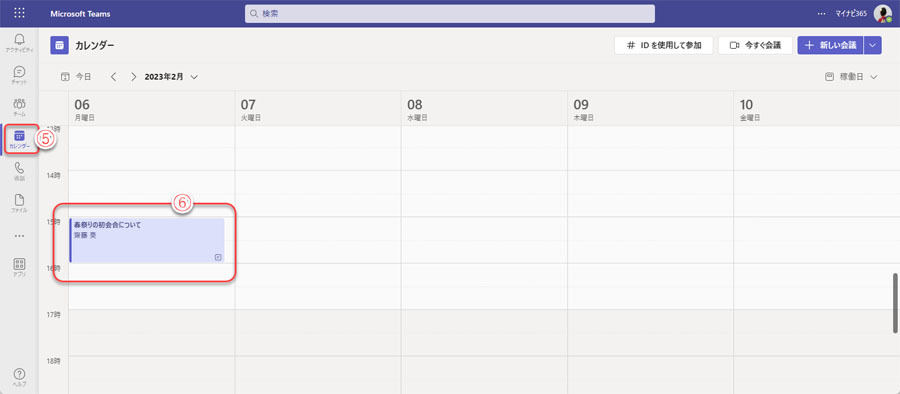The height and width of the screenshot is (394, 900).
Task: Open Chat in the left sidebar
Action: (20, 75)
